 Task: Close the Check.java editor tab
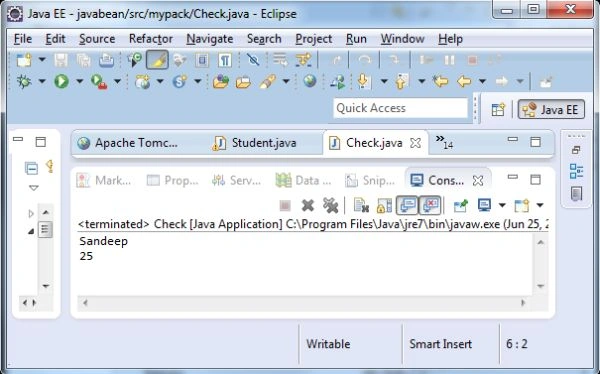tap(415, 143)
